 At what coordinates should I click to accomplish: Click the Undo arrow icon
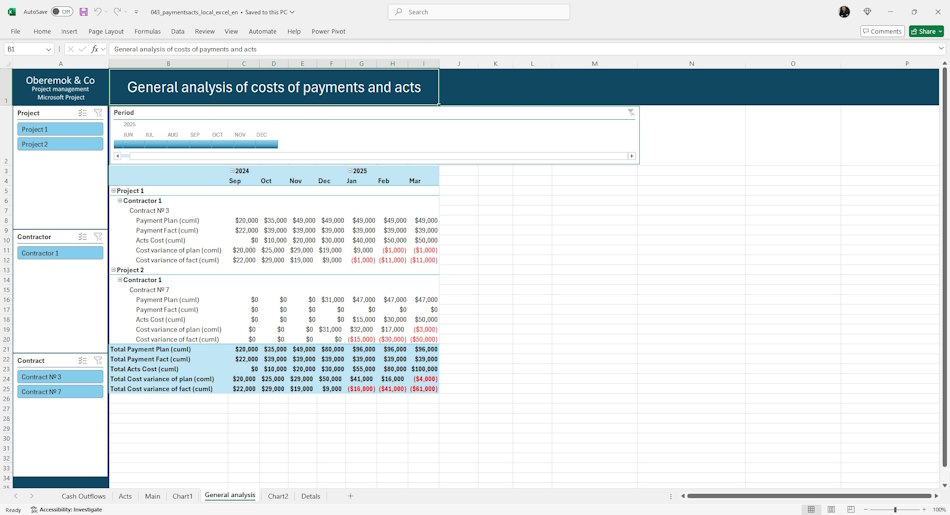pyautogui.click(x=97, y=12)
